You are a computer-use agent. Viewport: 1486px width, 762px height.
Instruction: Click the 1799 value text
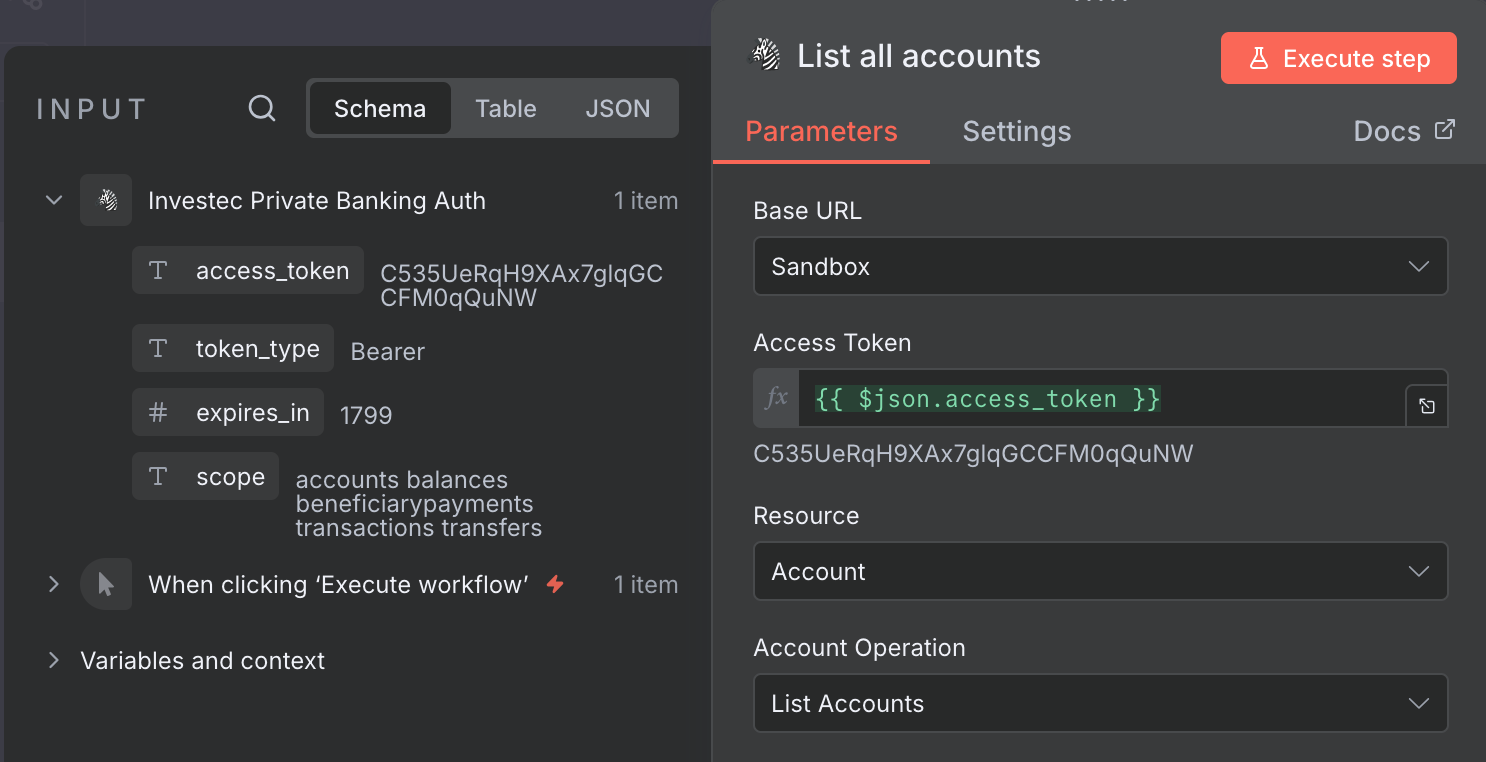[x=366, y=415]
